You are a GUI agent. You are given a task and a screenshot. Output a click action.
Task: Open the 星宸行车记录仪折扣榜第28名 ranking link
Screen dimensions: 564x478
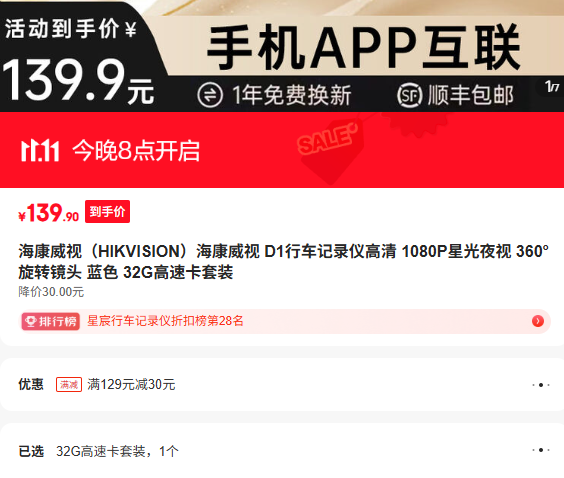[165, 321]
